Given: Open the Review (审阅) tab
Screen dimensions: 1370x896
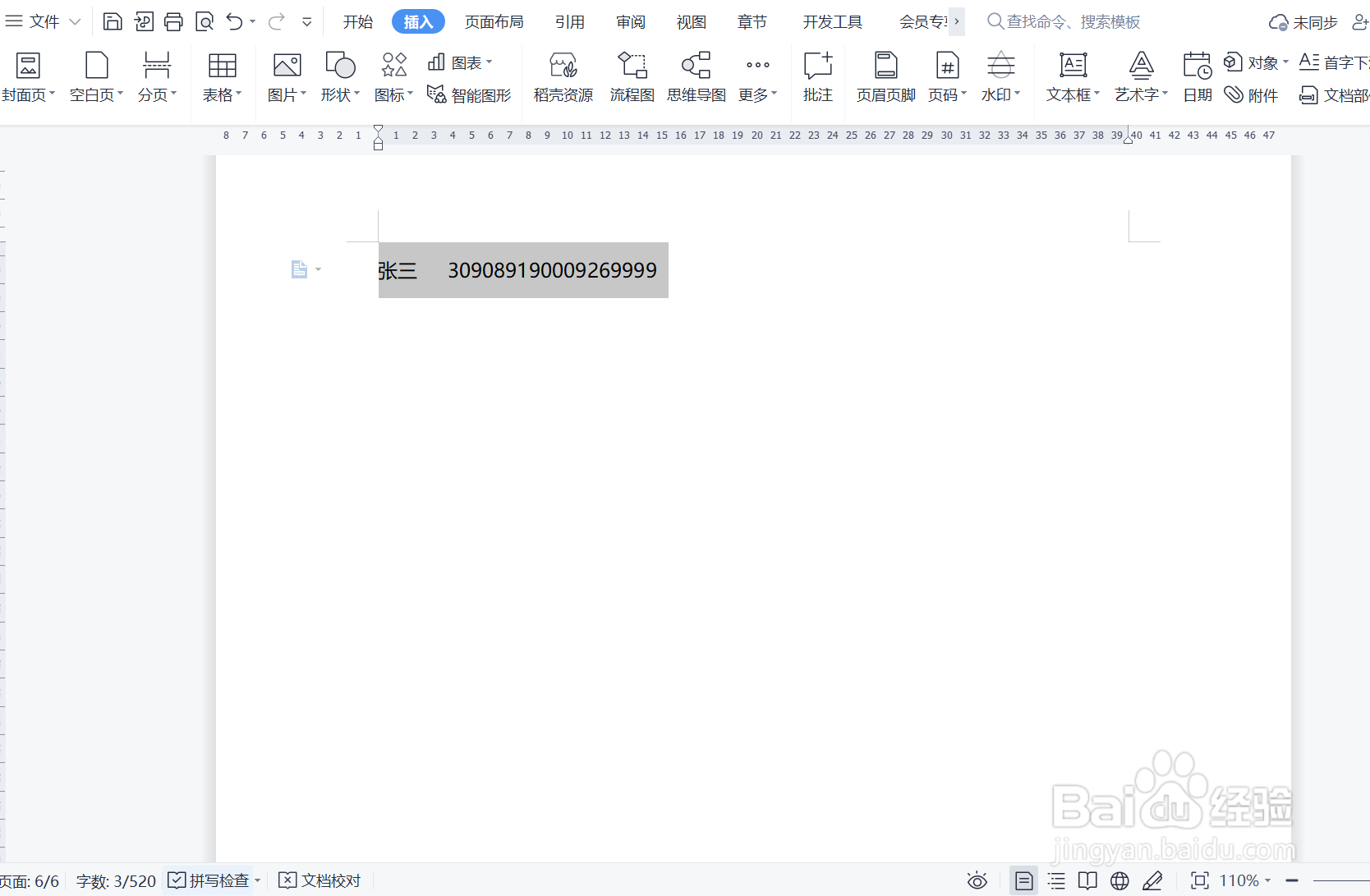Looking at the screenshot, I should coord(631,22).
